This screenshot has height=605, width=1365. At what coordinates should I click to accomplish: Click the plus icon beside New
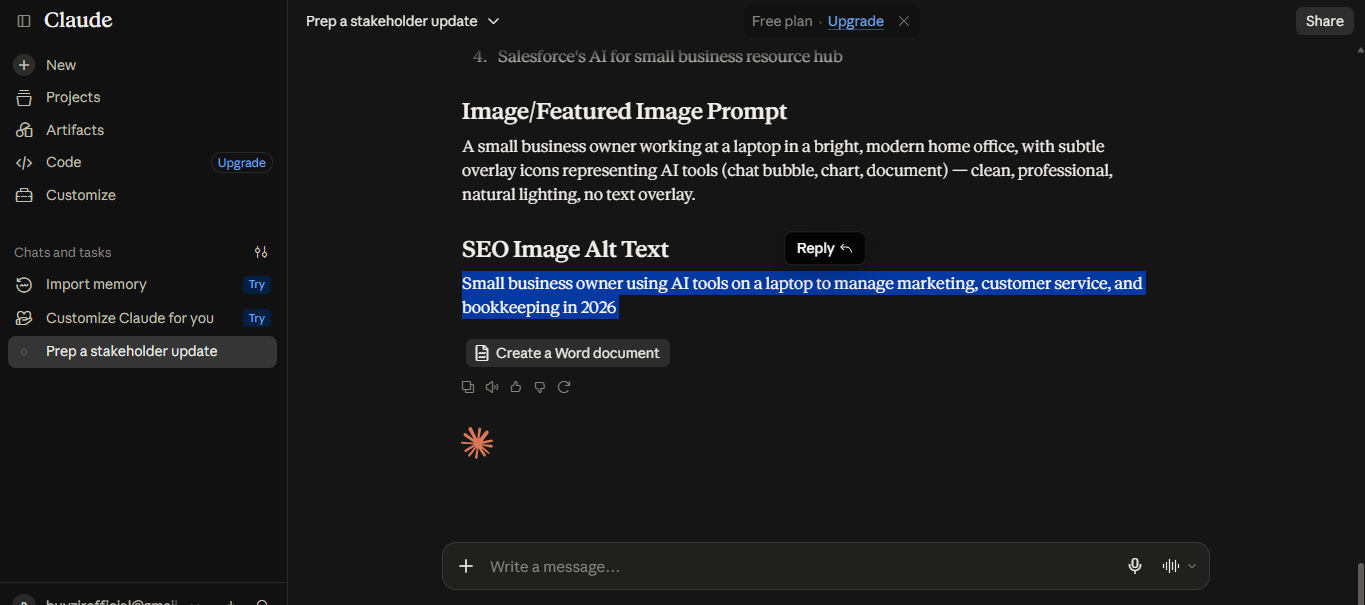[x=24, y=65]
